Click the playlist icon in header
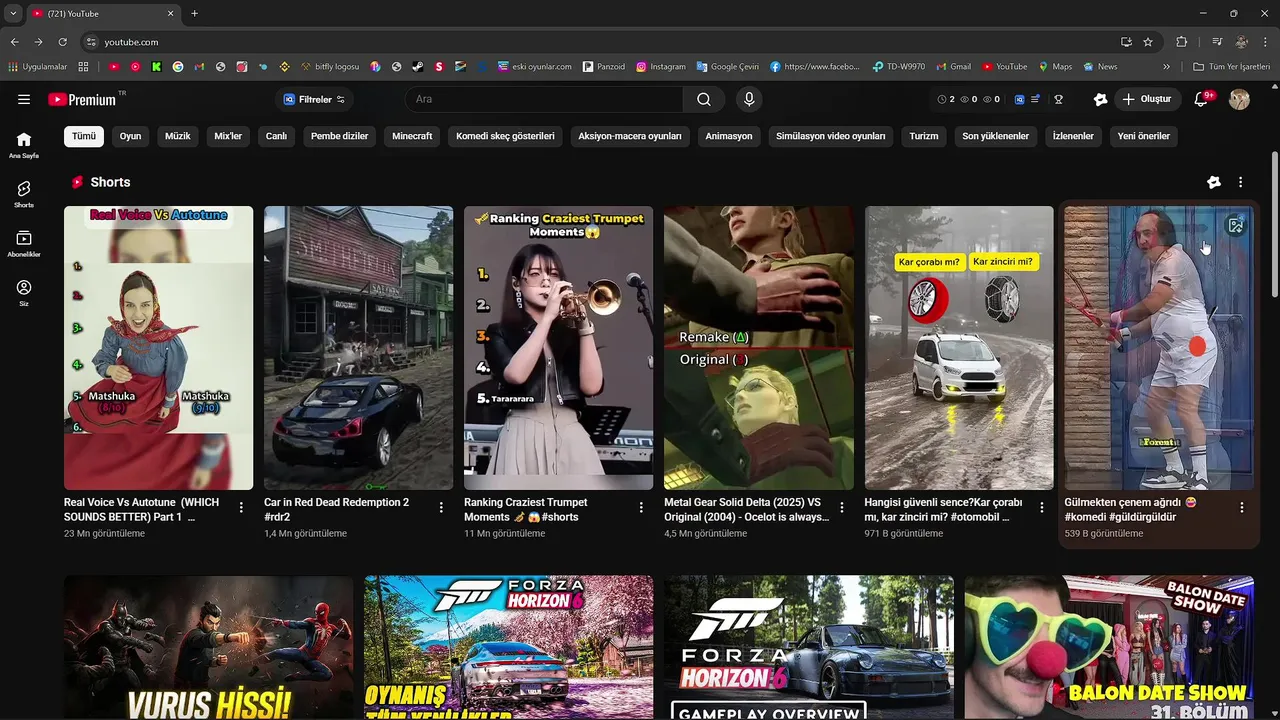The image size is (1280, 720). (x=1036, y=99)
